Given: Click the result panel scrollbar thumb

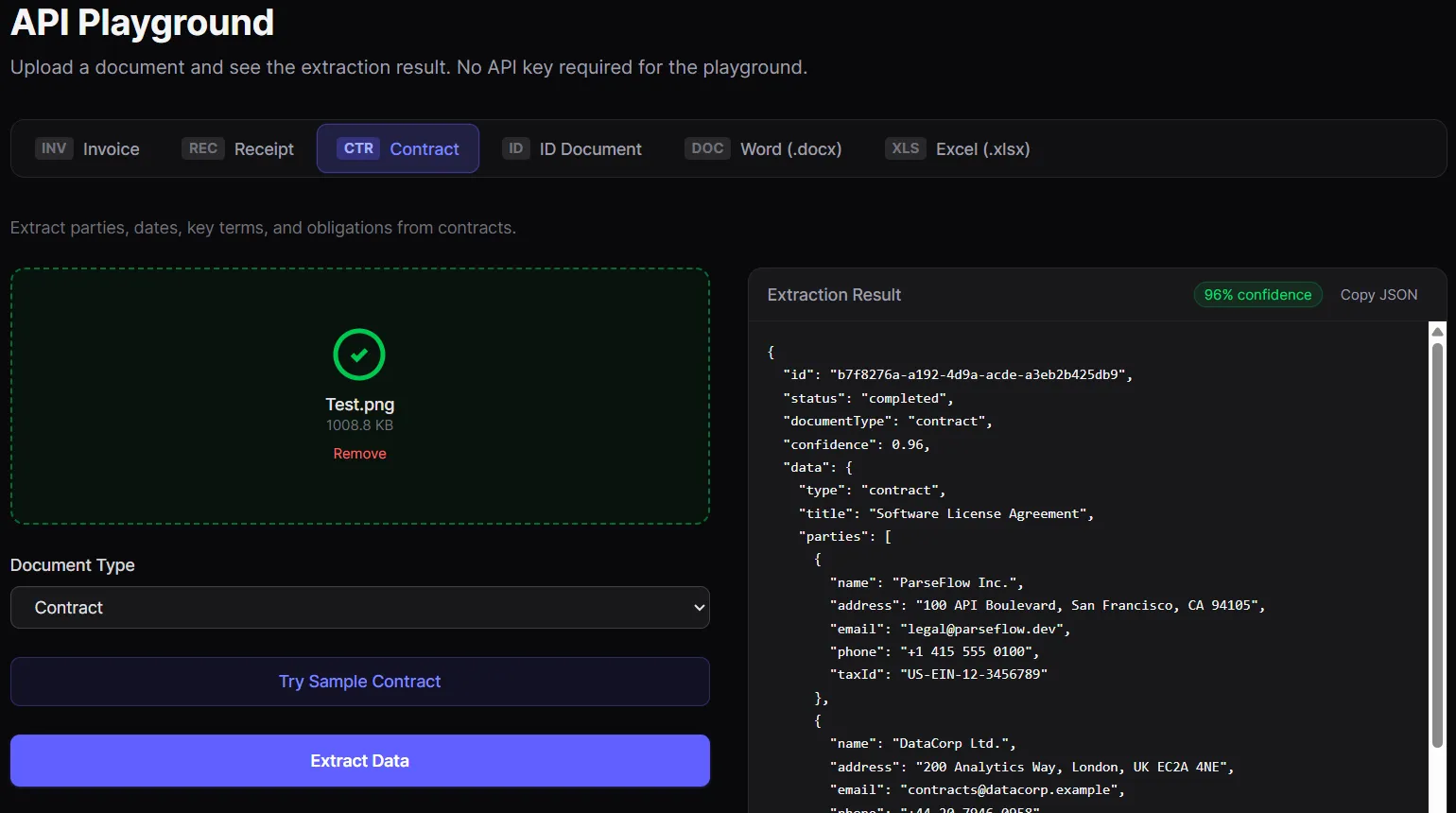Looking at the screenshot, I should 1437,545.
